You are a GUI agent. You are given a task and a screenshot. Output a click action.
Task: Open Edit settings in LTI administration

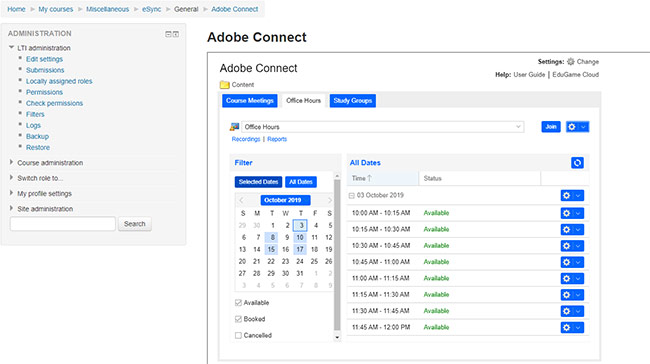pyautogui.click(x=44, y=59)
